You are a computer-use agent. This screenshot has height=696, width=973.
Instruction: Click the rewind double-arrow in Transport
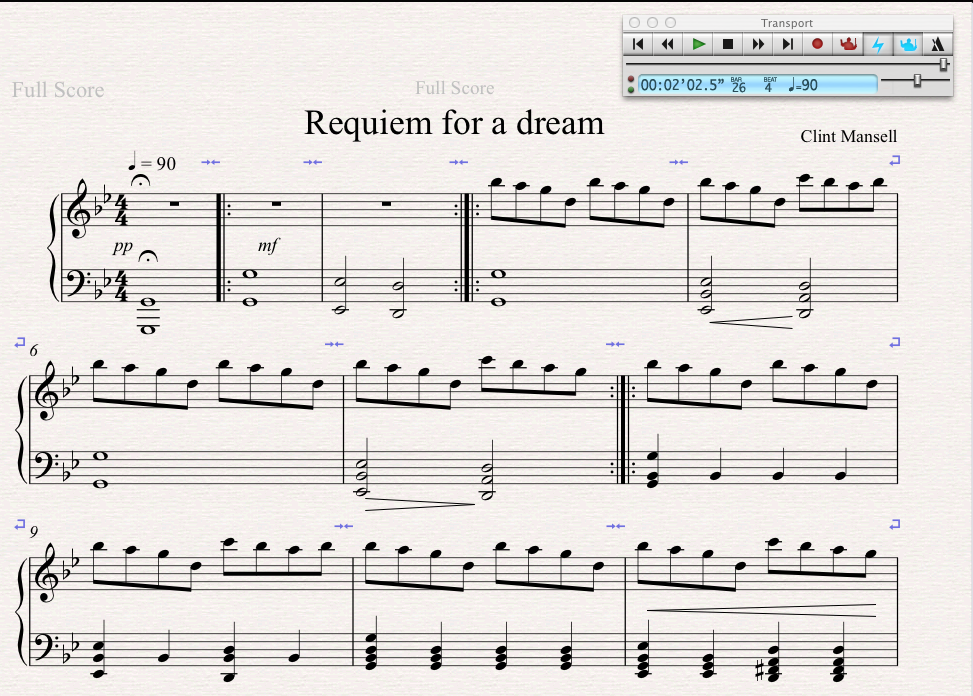(668, 44)
